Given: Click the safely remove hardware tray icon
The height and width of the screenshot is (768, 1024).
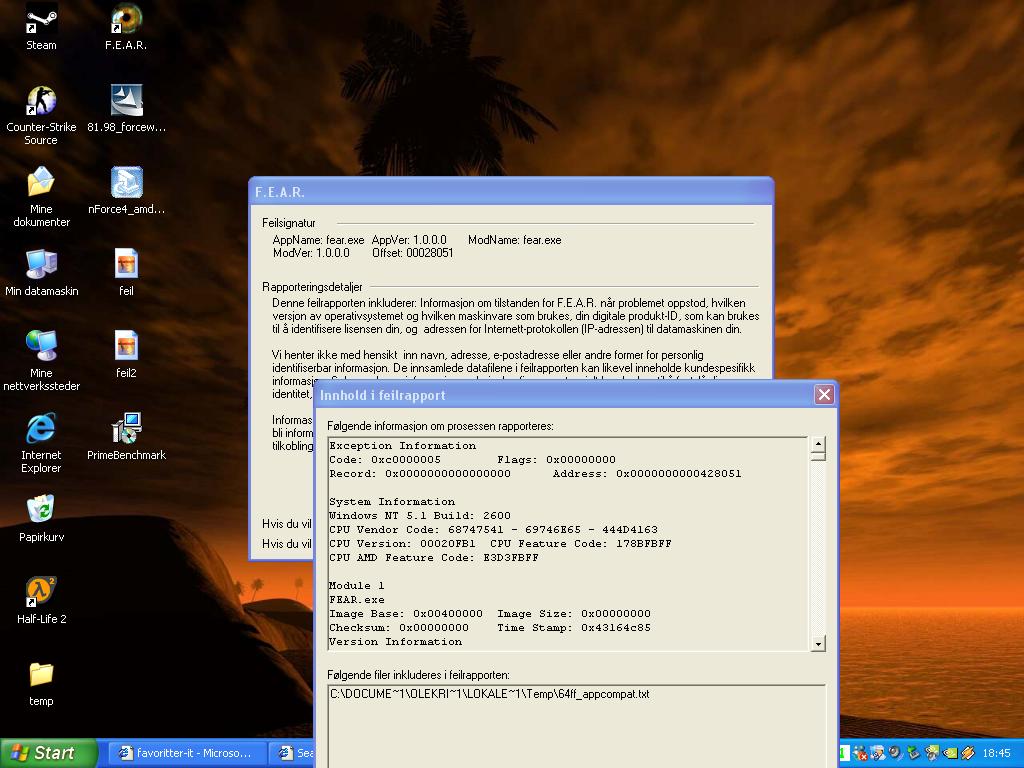Looking at the screenshot, I should click(913, 753).
